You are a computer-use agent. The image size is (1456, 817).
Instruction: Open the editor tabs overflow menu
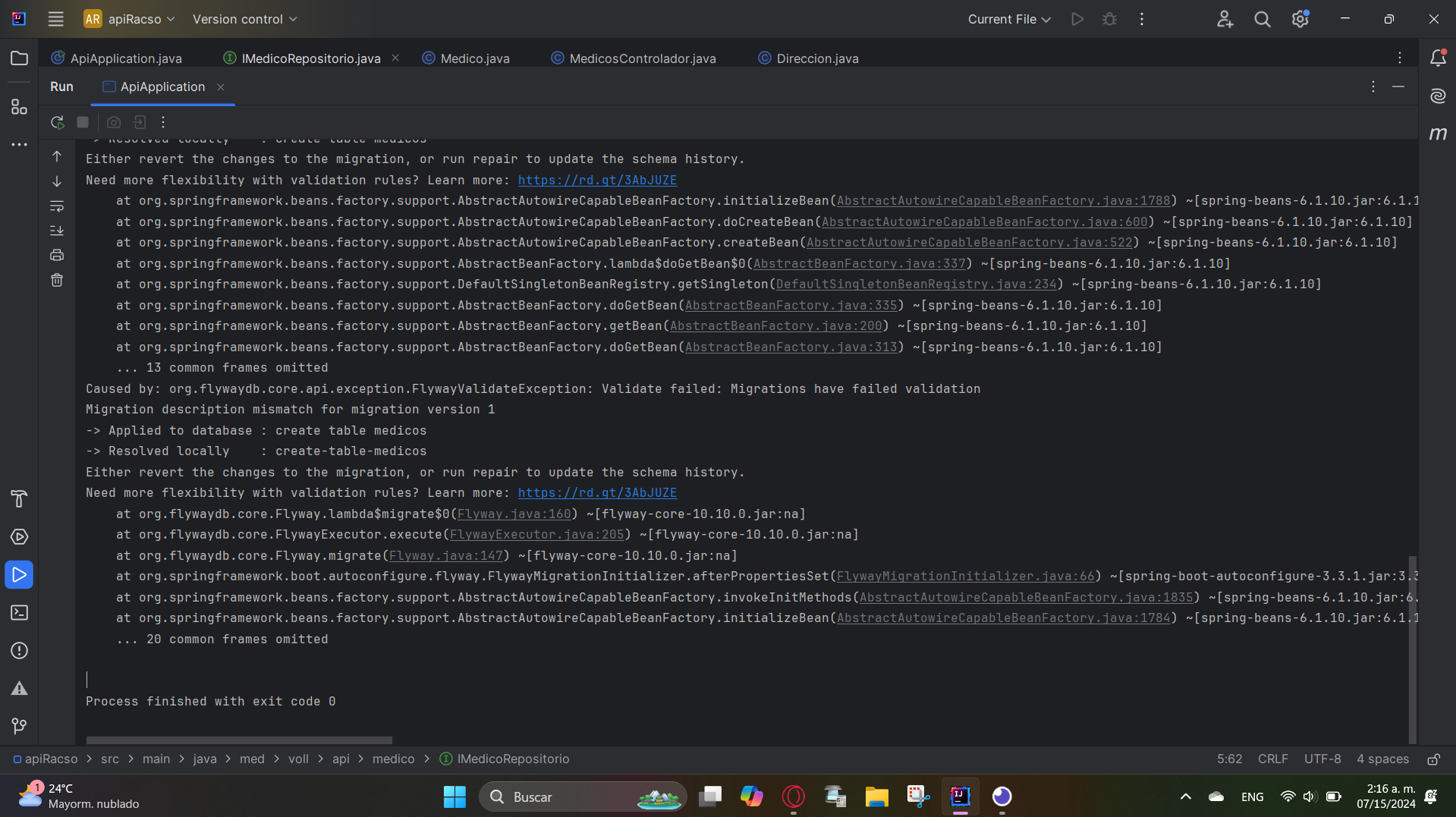point(1400,58)
